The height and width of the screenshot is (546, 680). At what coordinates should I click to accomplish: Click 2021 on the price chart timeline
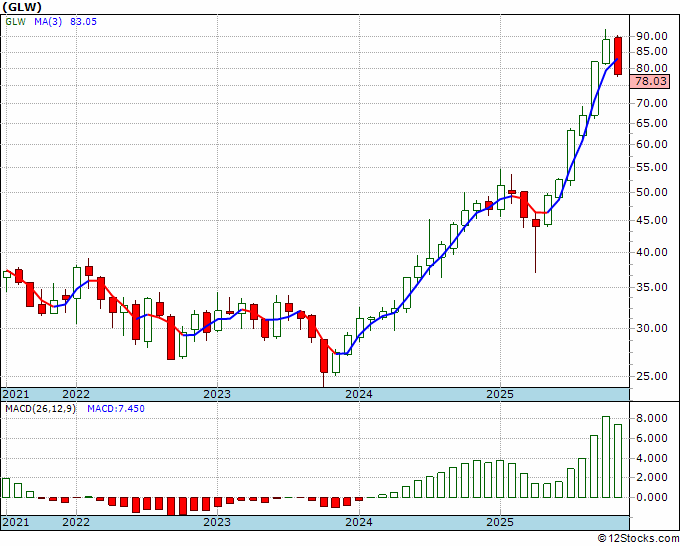[x=16, y=394]
